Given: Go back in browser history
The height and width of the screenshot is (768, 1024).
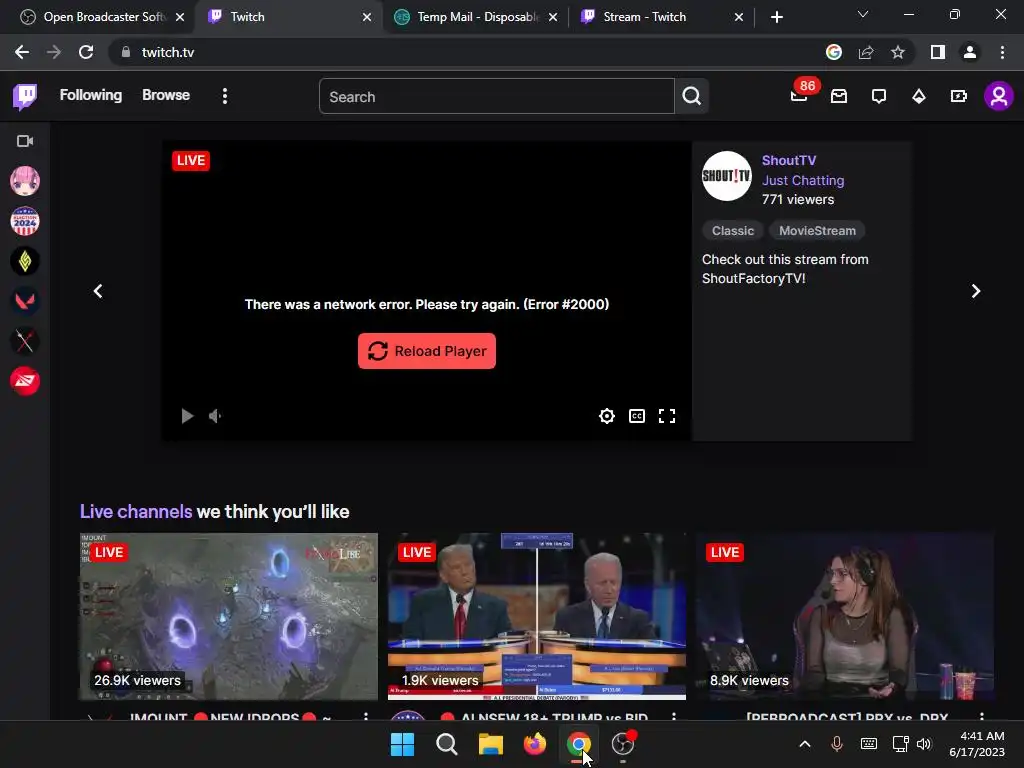Looking at the screenshot, I should tap(22, 52).
